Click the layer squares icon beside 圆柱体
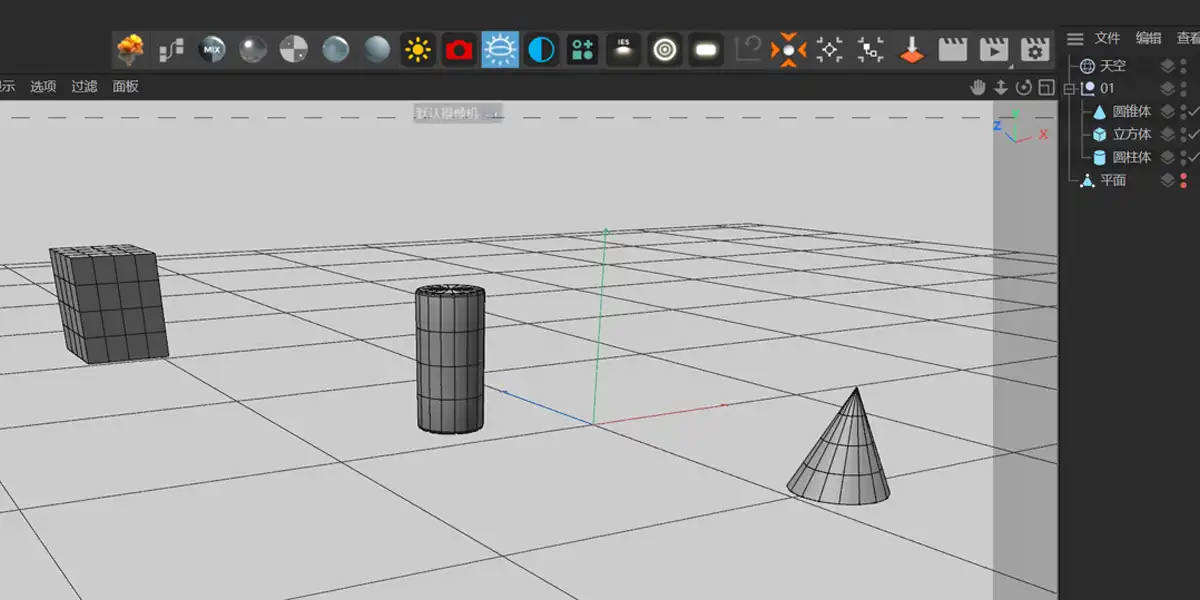 pos(1167,156)
